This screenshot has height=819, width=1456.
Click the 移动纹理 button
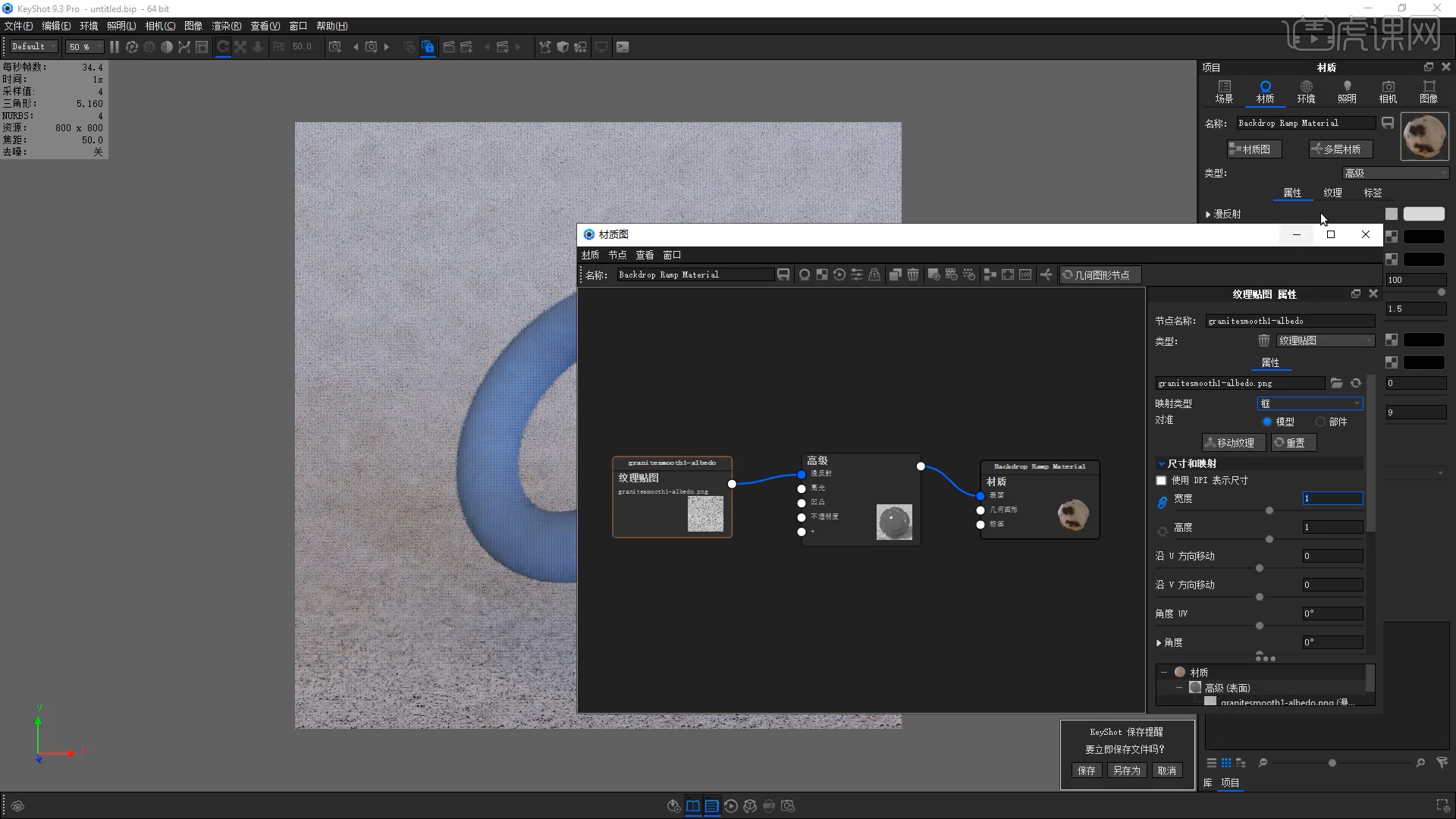(x=1229, y=443)
